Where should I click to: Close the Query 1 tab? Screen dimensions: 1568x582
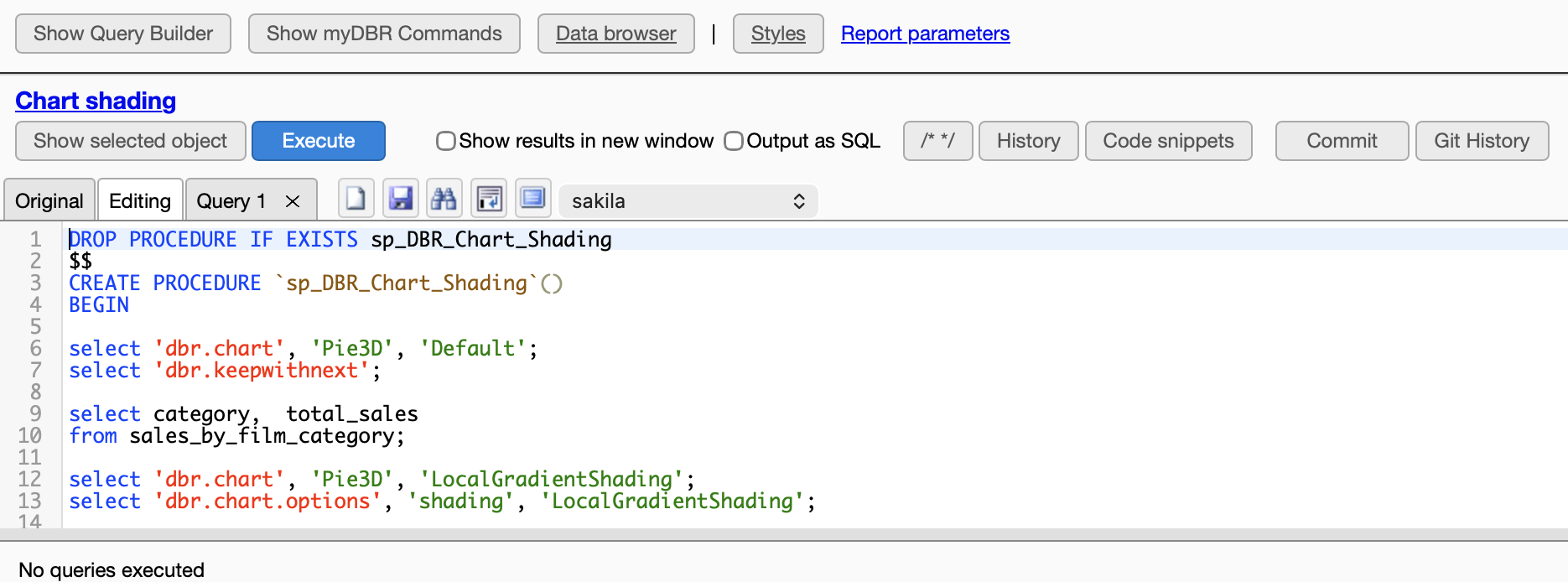pos(293,201)
